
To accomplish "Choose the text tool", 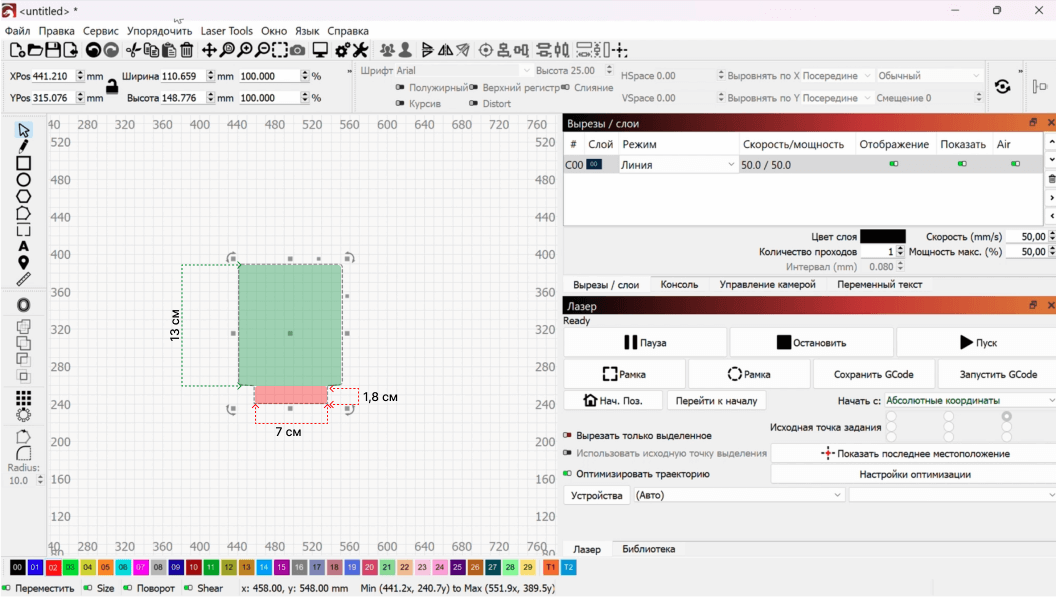I will pos(23,246).
